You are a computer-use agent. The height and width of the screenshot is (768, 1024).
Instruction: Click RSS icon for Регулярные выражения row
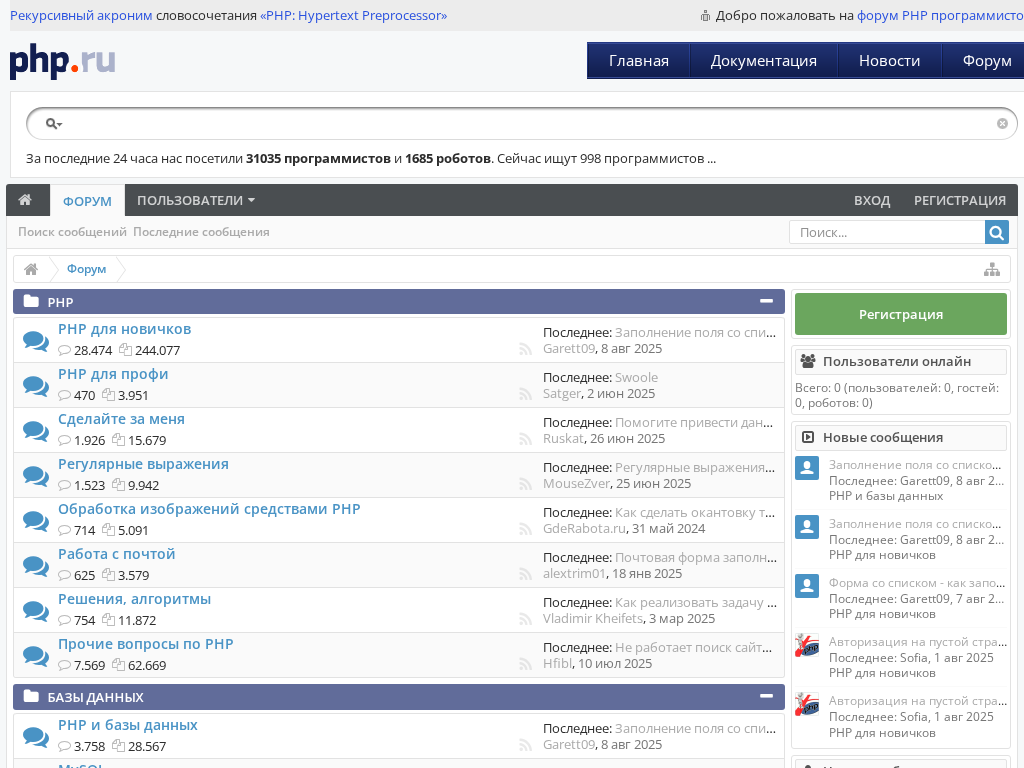coord(525,484)
